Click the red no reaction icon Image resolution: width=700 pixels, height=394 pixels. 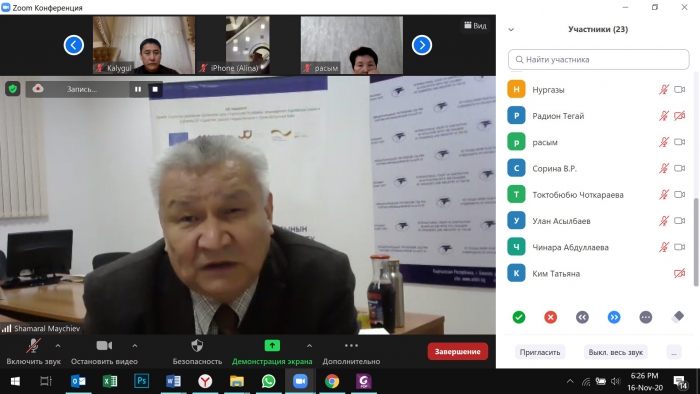point(550,317)
